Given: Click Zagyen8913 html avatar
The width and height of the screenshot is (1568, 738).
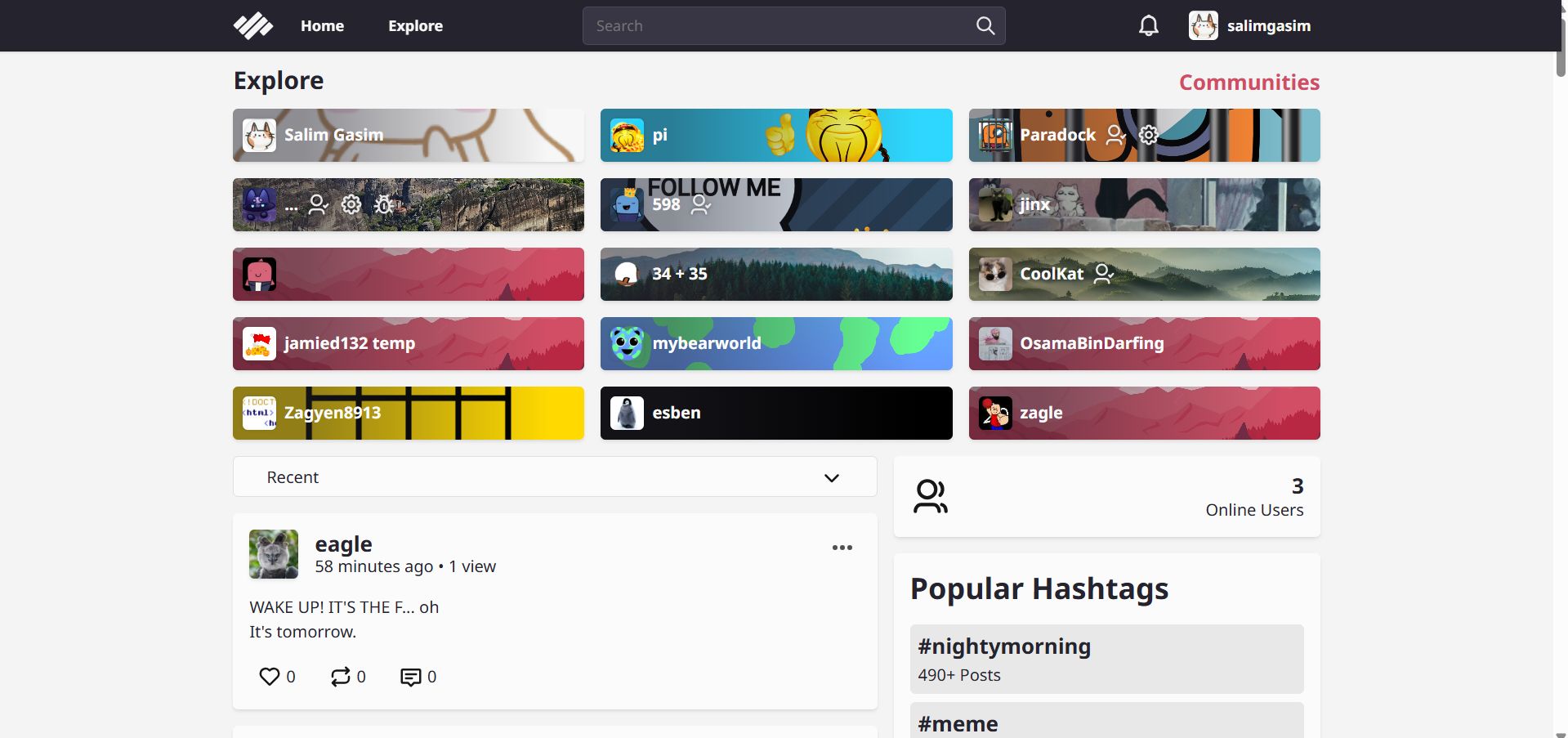Looking at the screenshot, I should (x=259, y=413).
